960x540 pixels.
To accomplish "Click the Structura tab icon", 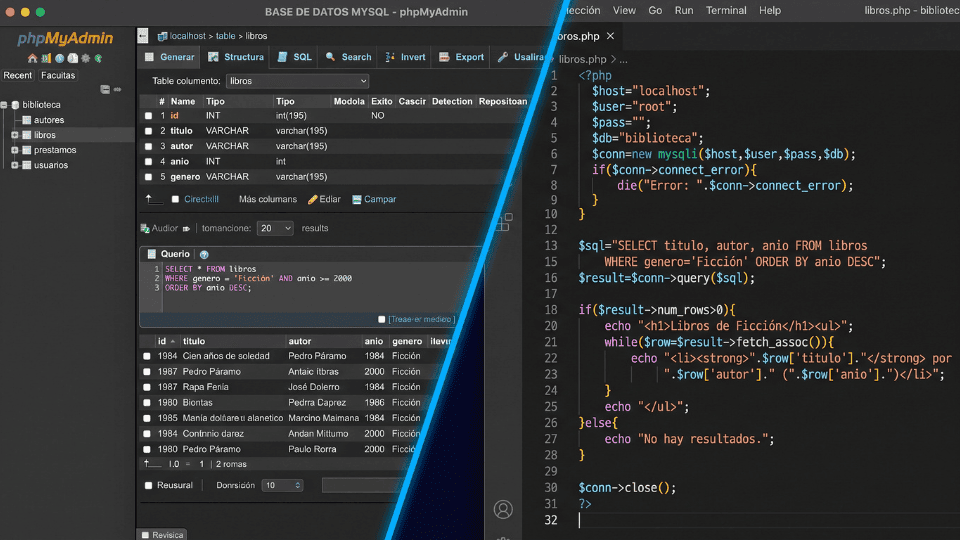I will pos(213,57).
